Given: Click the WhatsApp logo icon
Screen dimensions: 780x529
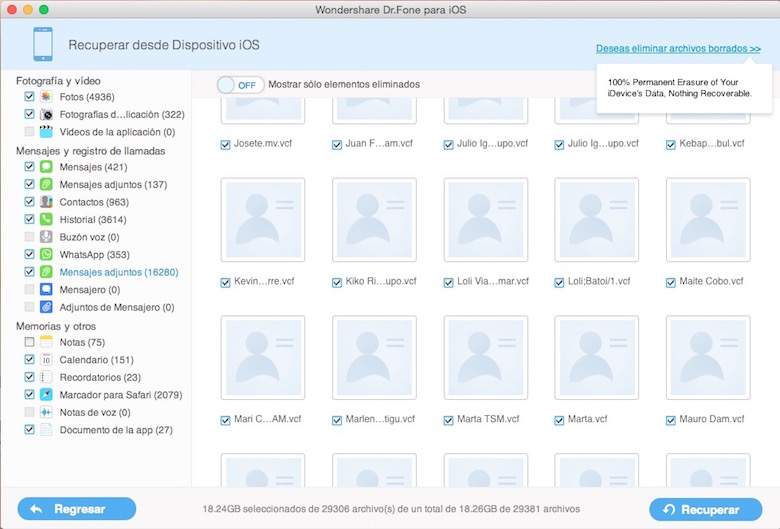Looking at the screenshot, I should click(x=46, y=254).
